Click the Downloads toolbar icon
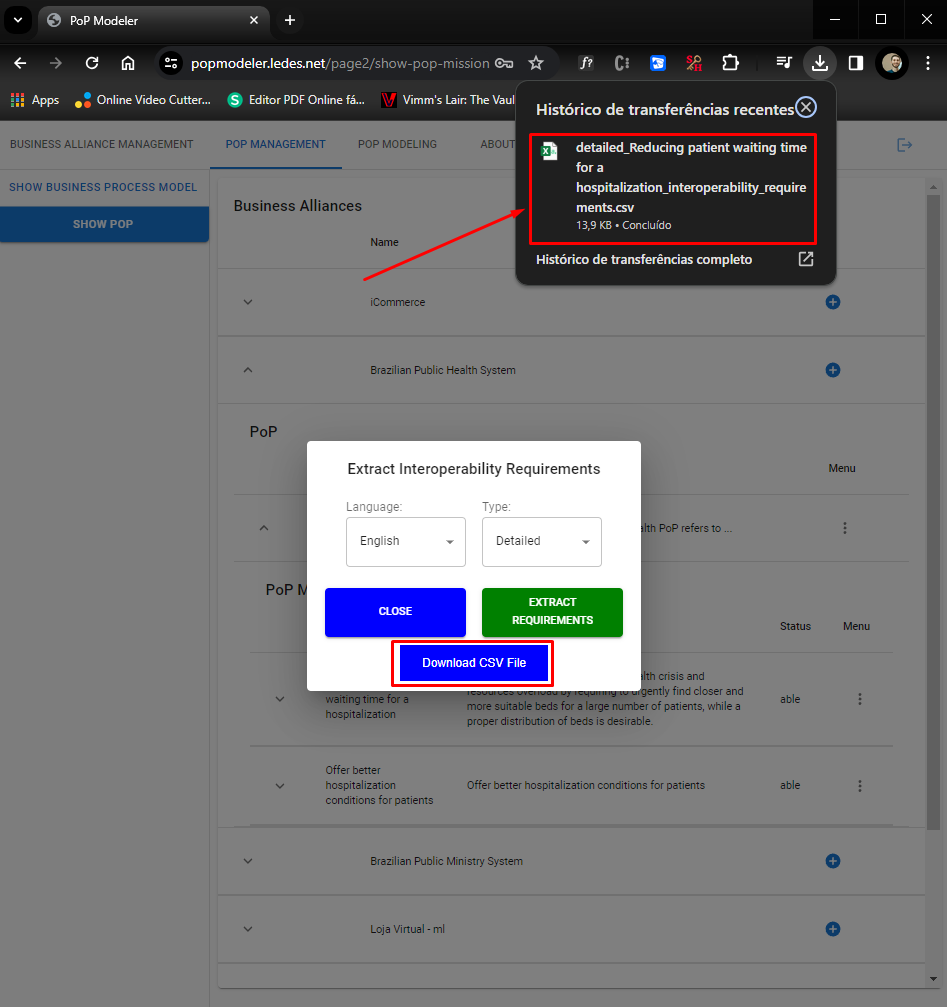 (x=819, y=63)
